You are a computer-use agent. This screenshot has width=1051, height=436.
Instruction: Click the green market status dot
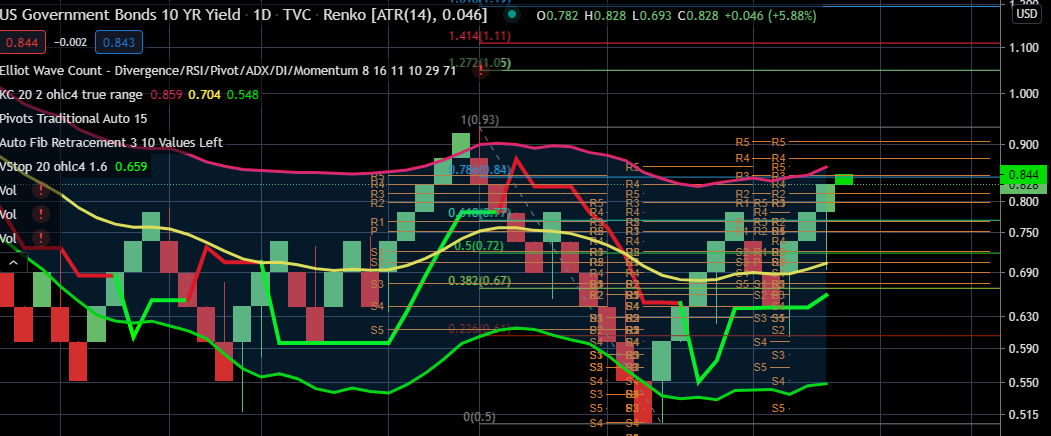point(512,14)
